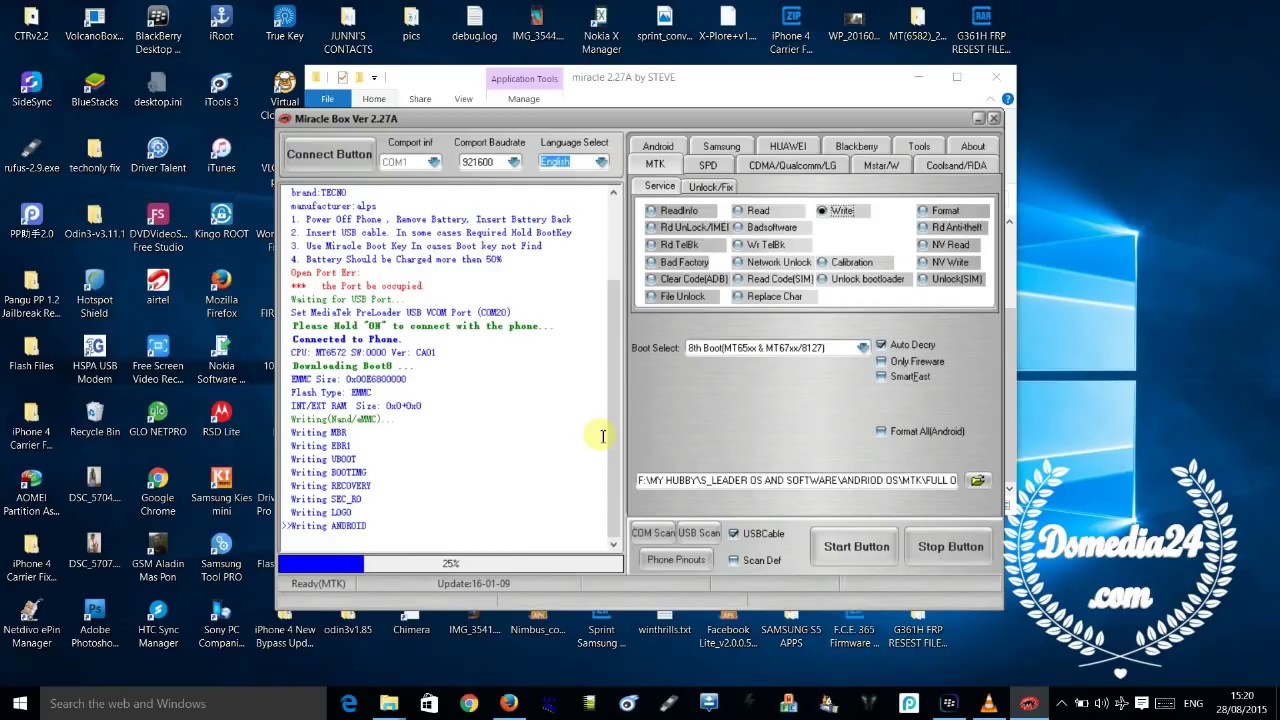Click the Start Button
The width and height of the screenshot is (1280, 720).
856,547
